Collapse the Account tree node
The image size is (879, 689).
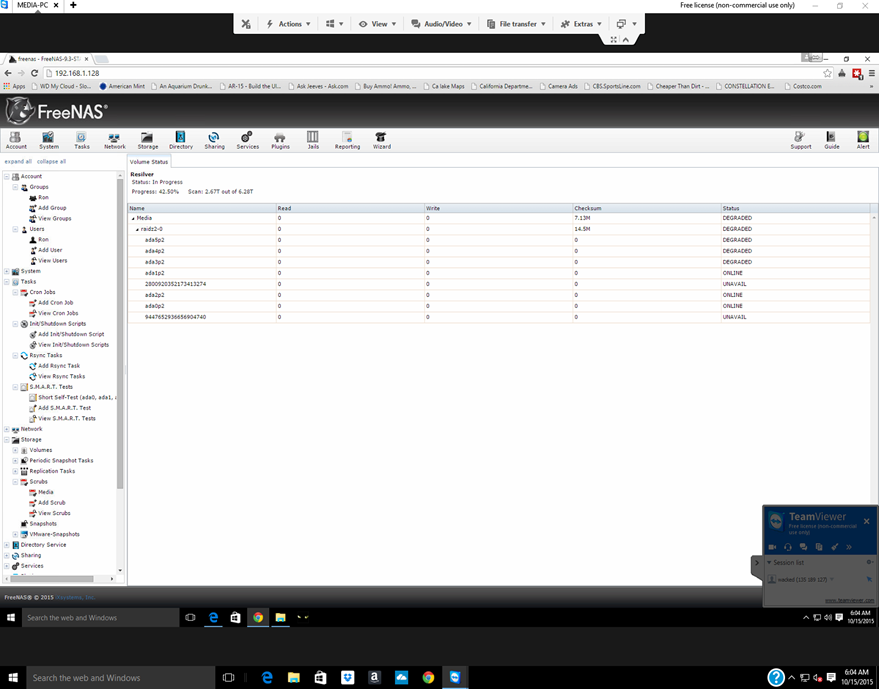point(7,176)
